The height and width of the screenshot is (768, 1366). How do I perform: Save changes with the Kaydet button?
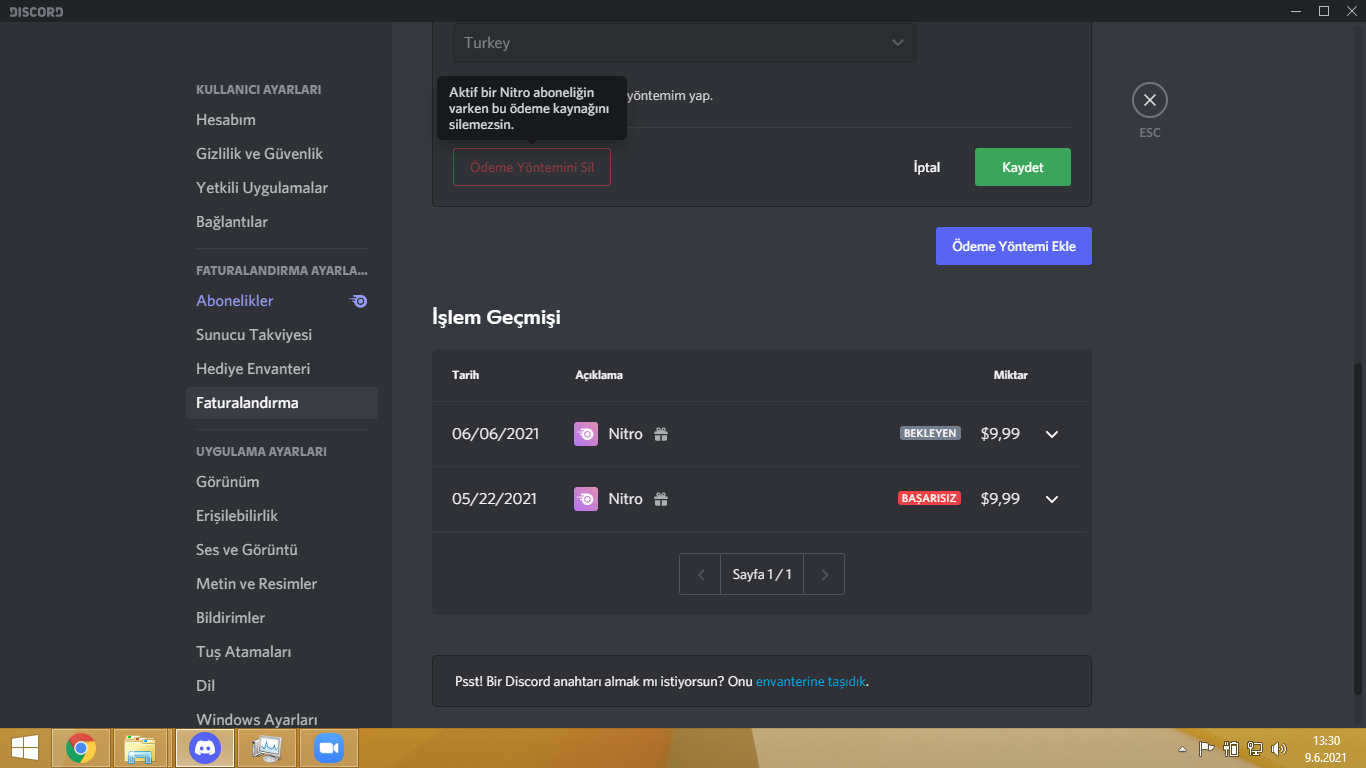point(1023,167)
